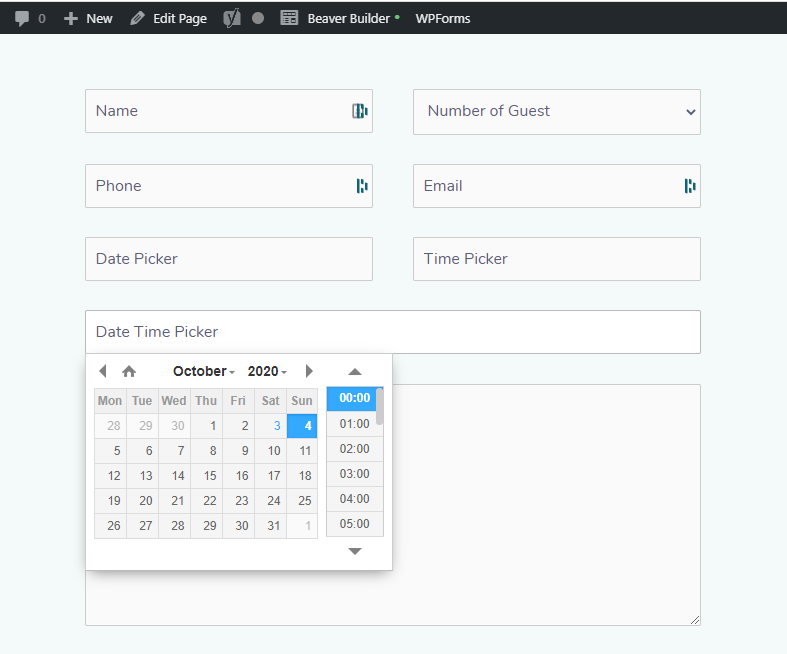Choose October 18 in the calendar

tap(302, 476)
